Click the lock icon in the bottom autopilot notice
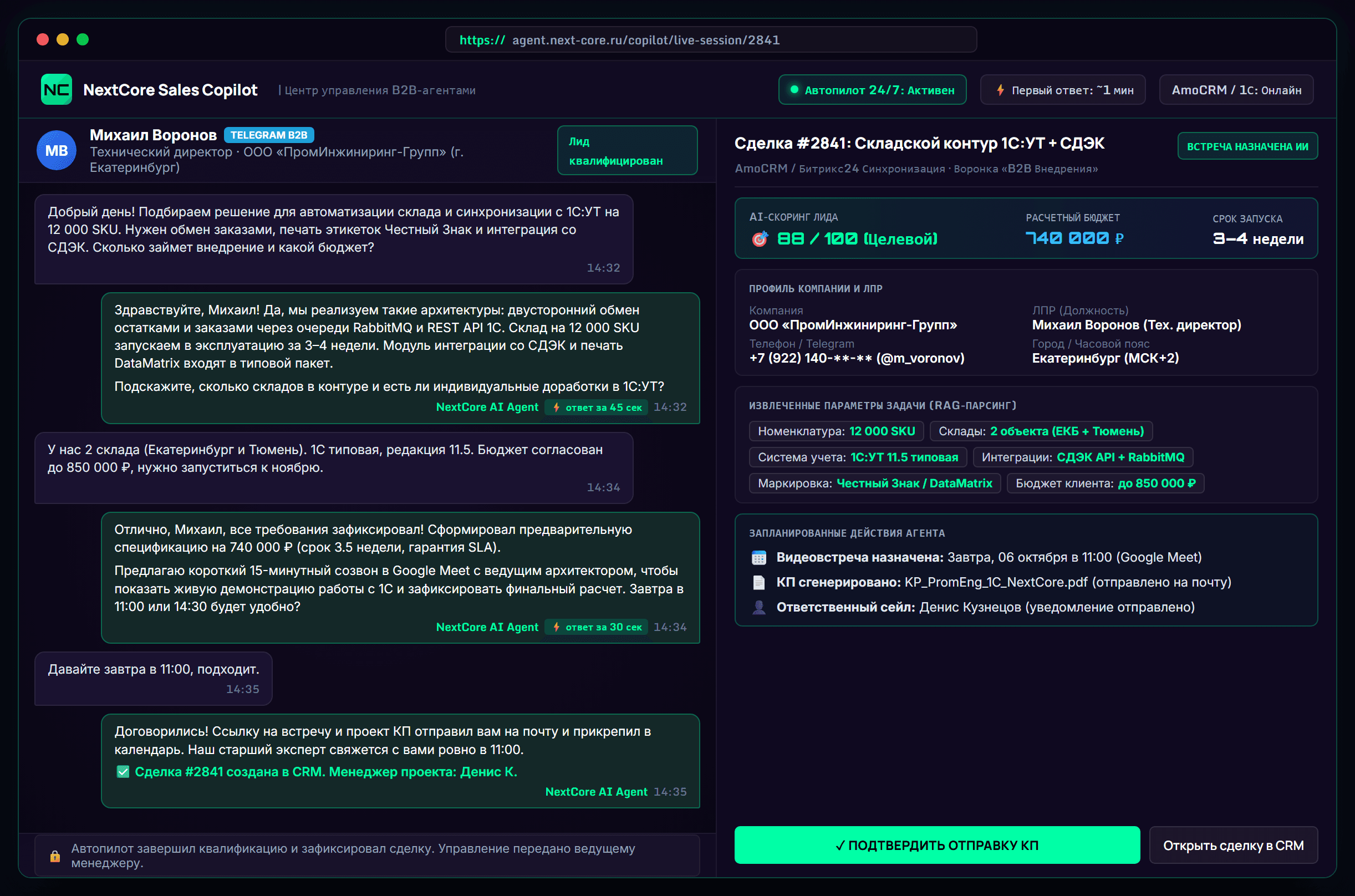This screenshot has height=896, width=1355. 55,856
